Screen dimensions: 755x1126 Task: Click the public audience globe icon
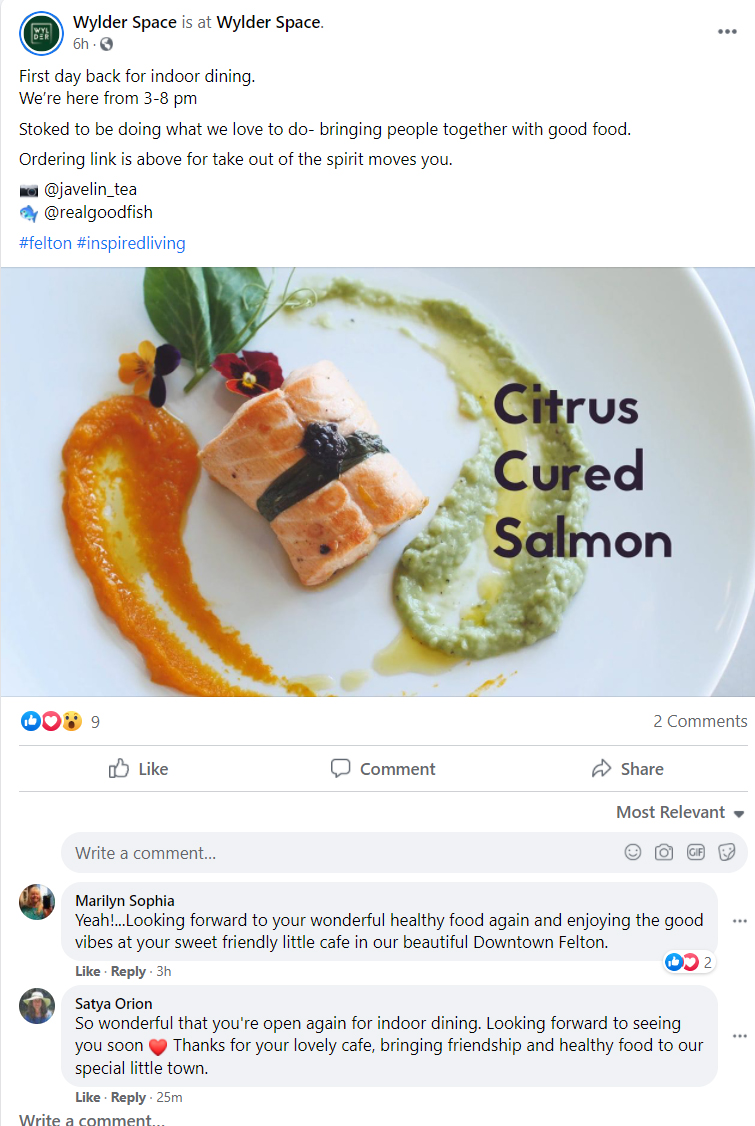pyautogui.click(x=107, y=44)
